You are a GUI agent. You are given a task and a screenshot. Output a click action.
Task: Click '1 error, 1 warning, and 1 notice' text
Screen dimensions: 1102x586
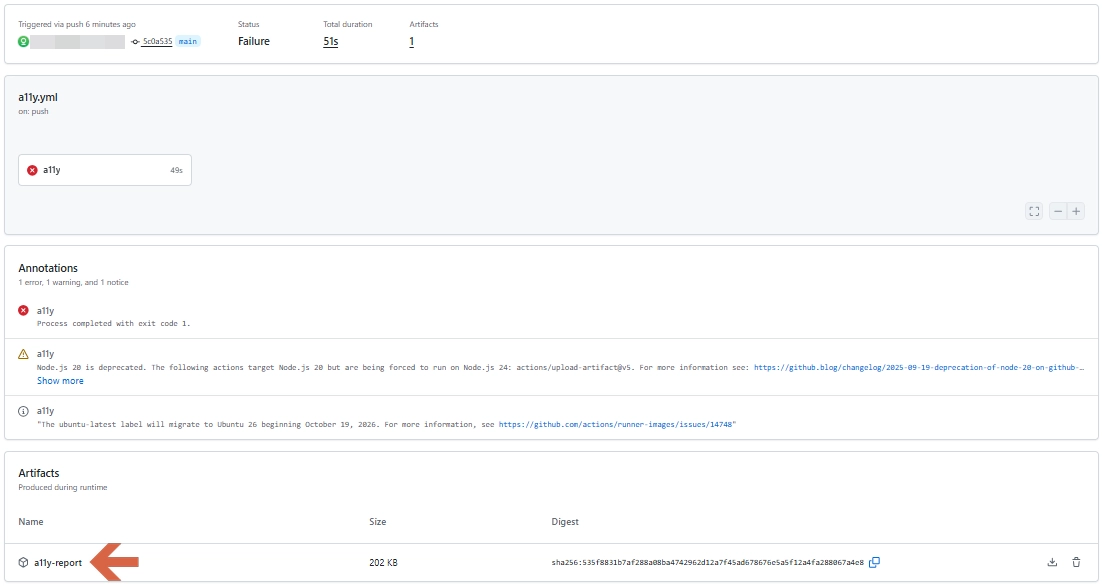pyautogui.click(x=73, y=282)
